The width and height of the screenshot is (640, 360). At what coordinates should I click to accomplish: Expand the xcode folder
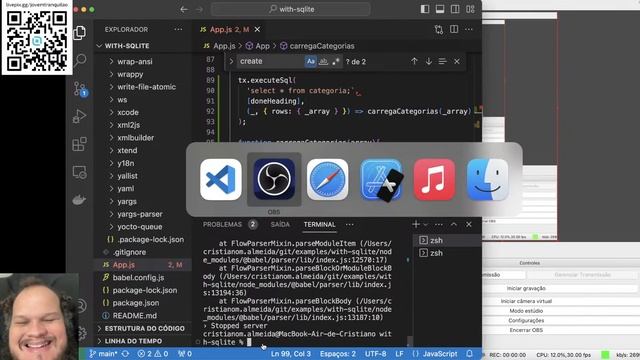128,112
